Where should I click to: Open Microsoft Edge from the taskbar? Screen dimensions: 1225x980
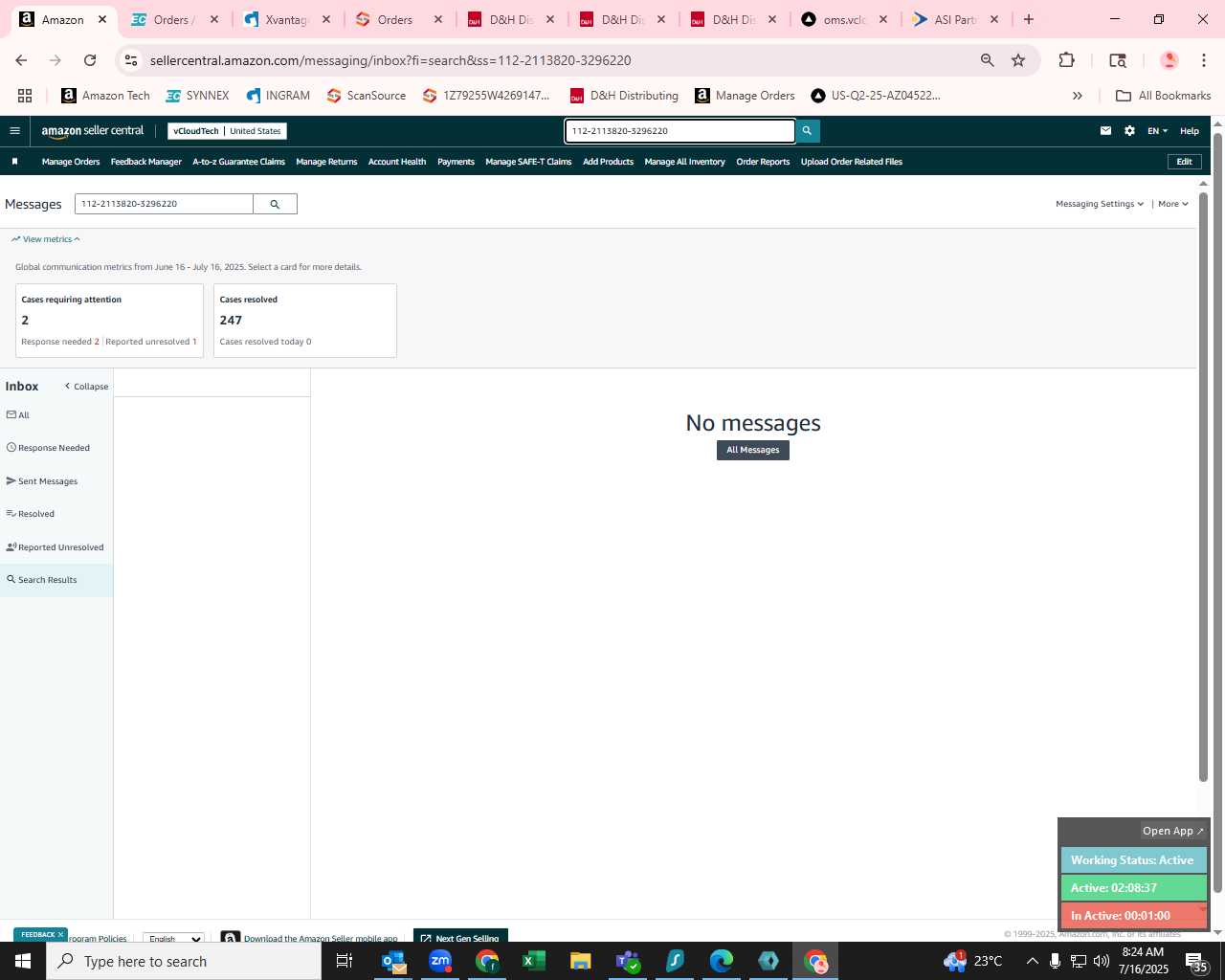(722, 961)
